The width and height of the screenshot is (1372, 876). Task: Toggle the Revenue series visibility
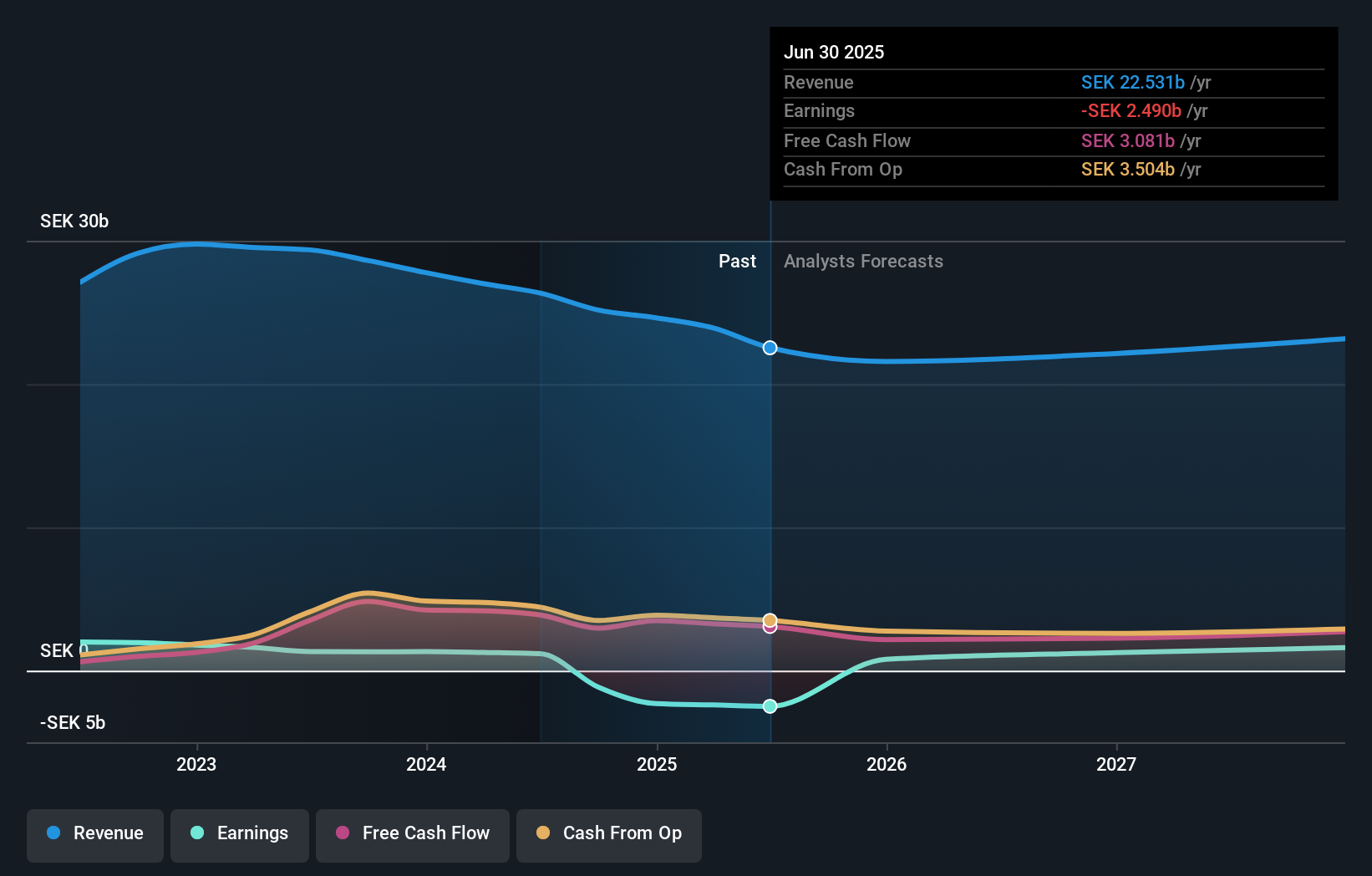click(94, 834)
